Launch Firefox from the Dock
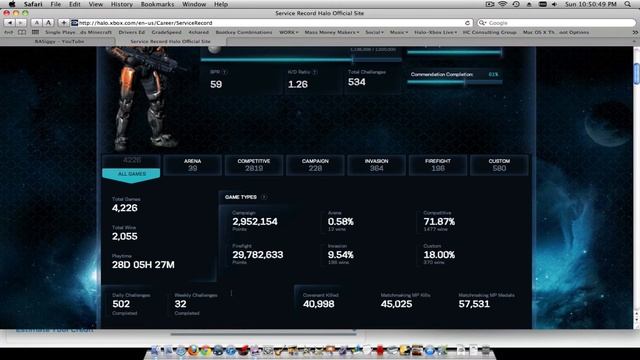The height and width of the screenshot is (360, 640). pos(193,350)
